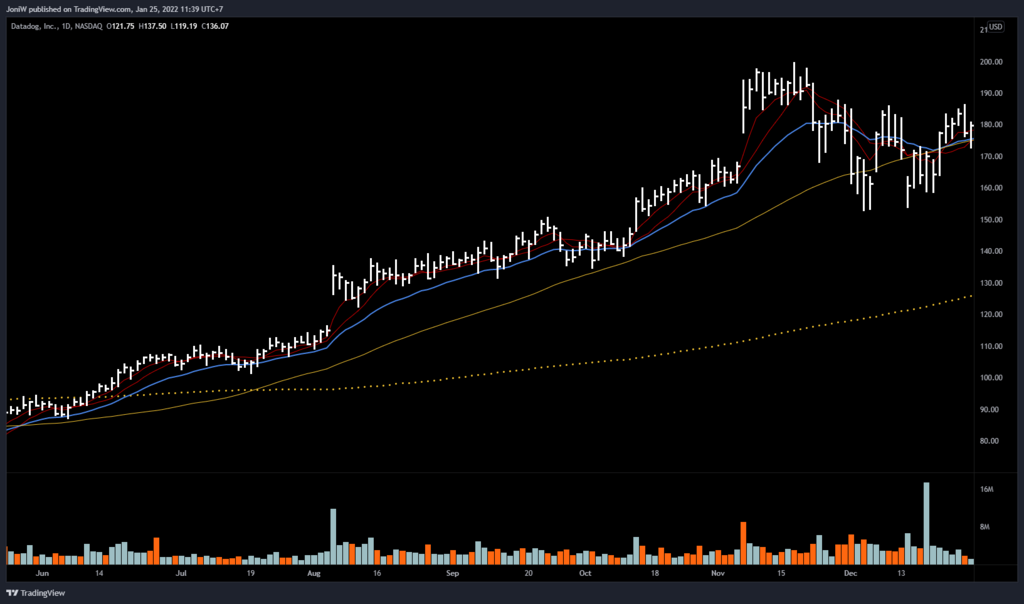
Task: Click the Nov date marker
Action: 717,575
